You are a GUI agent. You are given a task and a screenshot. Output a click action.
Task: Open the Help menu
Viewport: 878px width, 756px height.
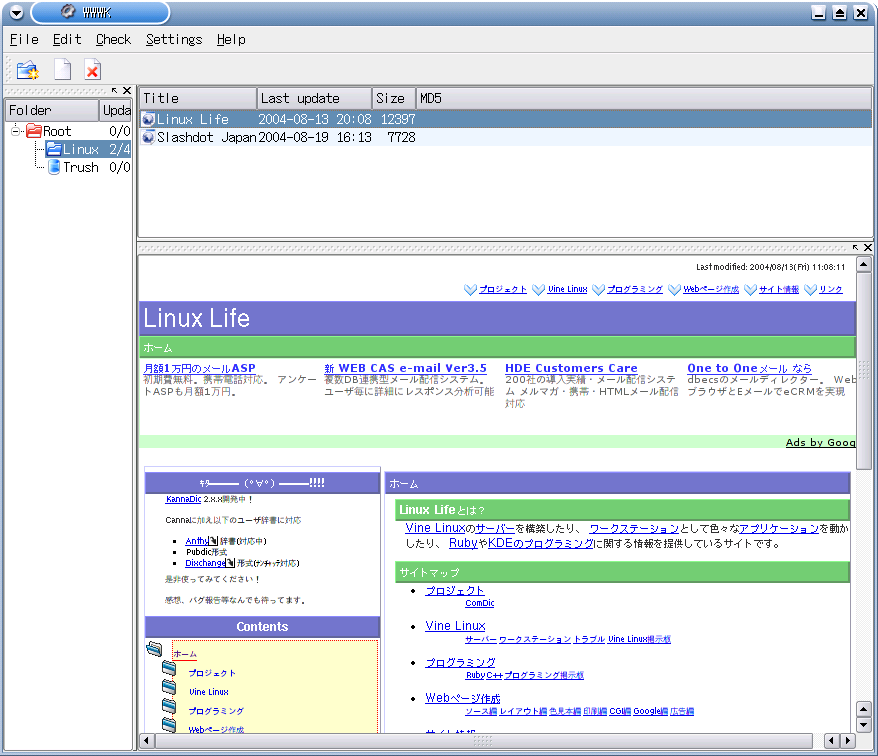231,40
